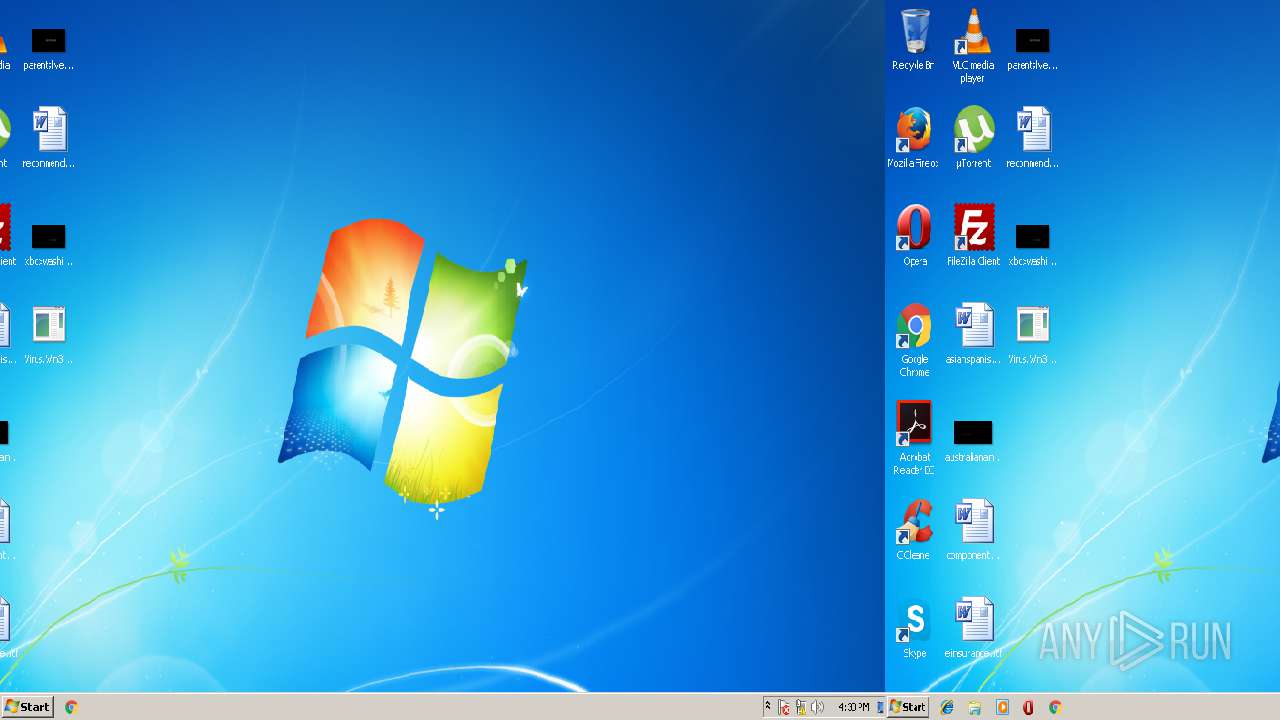Select recommend document in left desktop copy

[x=48, y=138]
